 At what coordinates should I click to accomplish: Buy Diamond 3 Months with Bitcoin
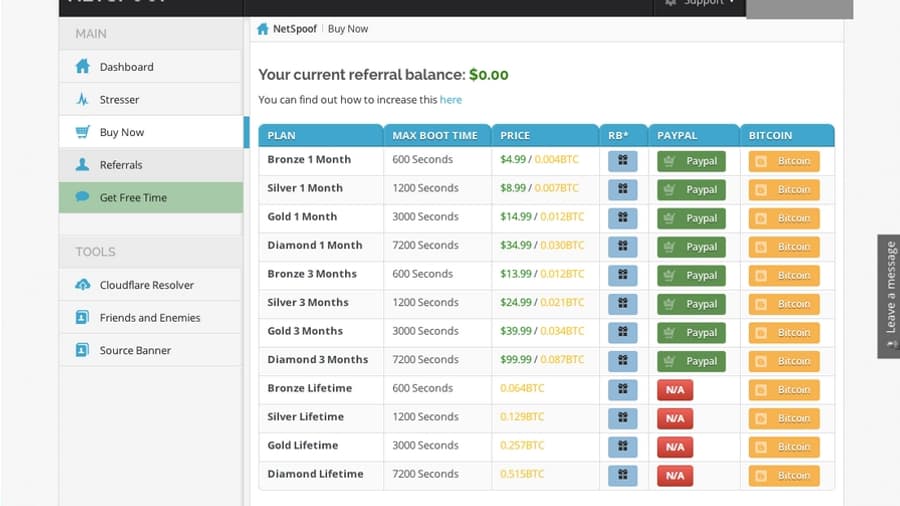(784, 361)
